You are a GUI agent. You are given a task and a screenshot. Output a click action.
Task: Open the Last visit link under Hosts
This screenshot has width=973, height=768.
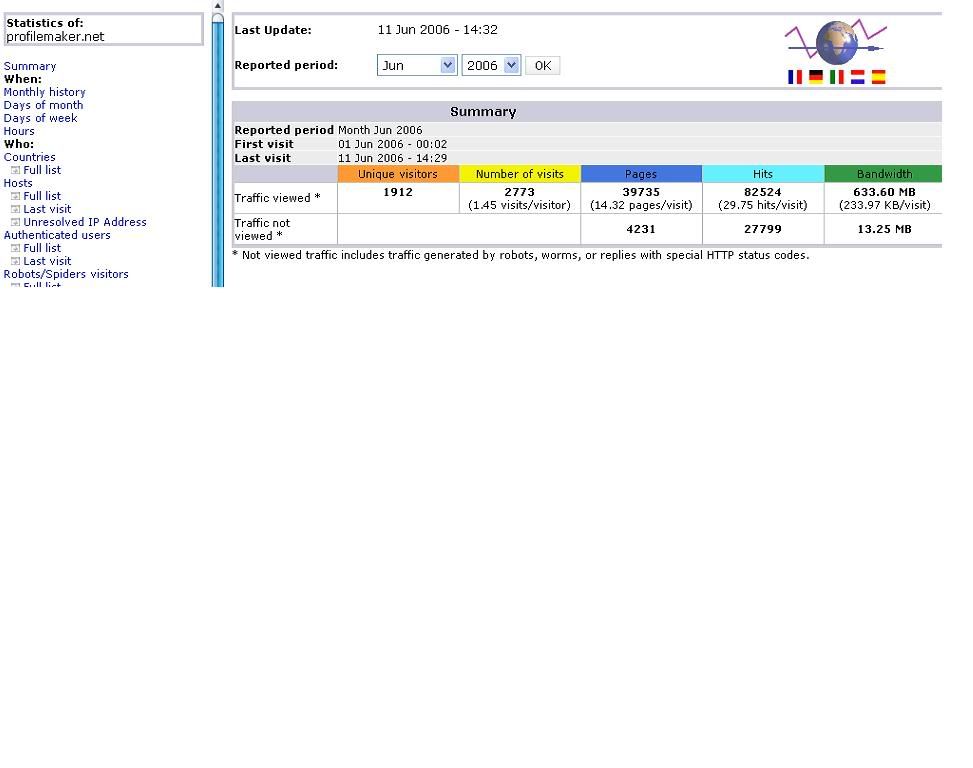(x=47, y=209)
